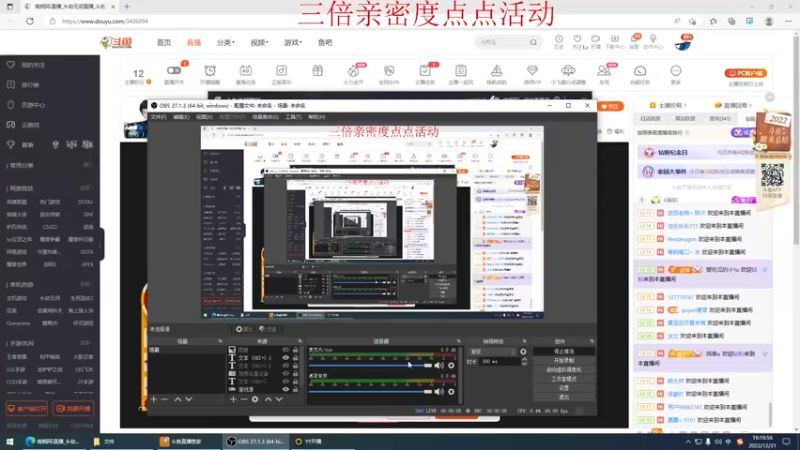
Task: Click the orange PC客户端 button
Action: pyautogui.click(x=745, y=73)
